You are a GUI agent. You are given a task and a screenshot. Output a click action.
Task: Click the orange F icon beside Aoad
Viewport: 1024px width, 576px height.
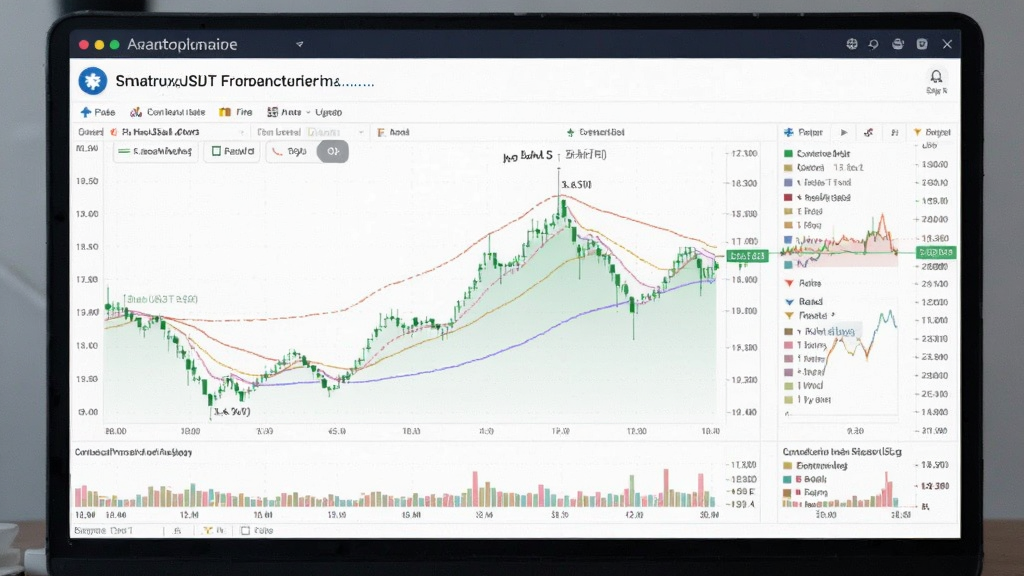click(x=381, y=132)
